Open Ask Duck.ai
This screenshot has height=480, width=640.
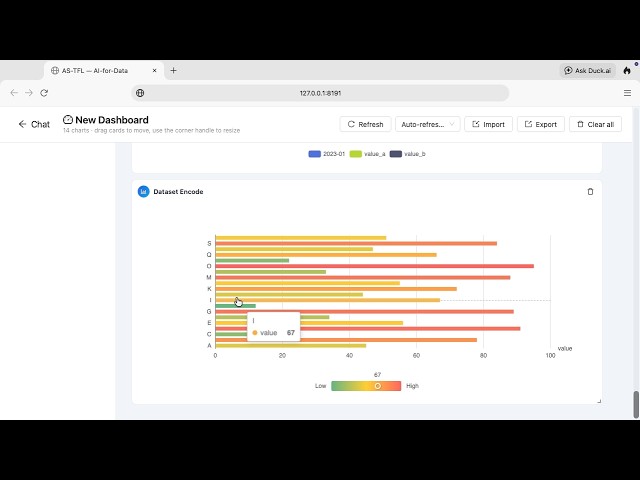pos(587,71)
